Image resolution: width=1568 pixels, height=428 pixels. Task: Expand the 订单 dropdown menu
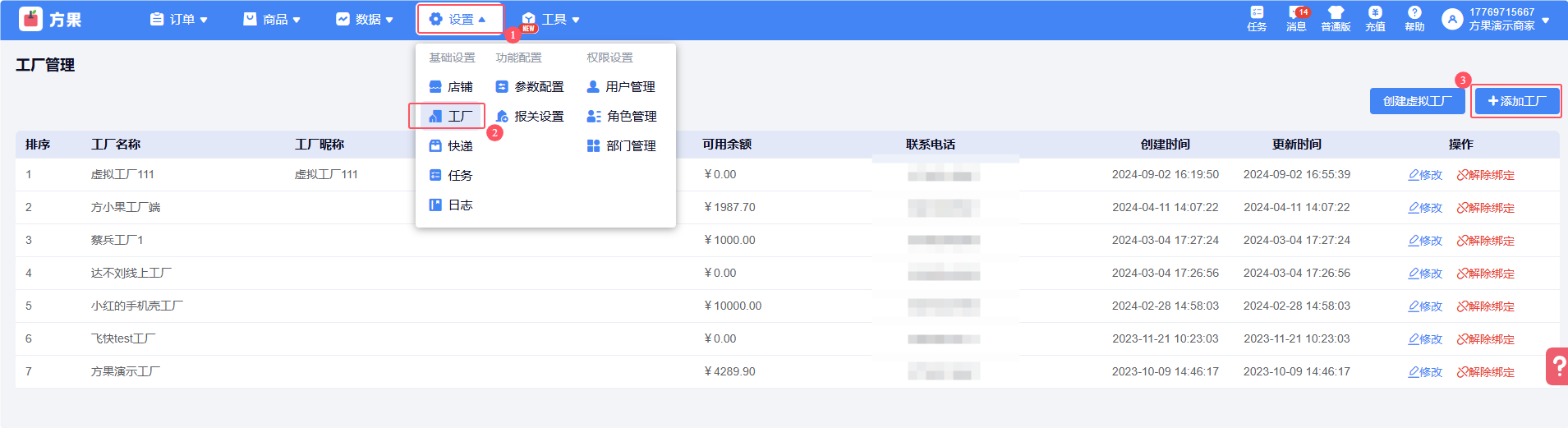point(179,19)
